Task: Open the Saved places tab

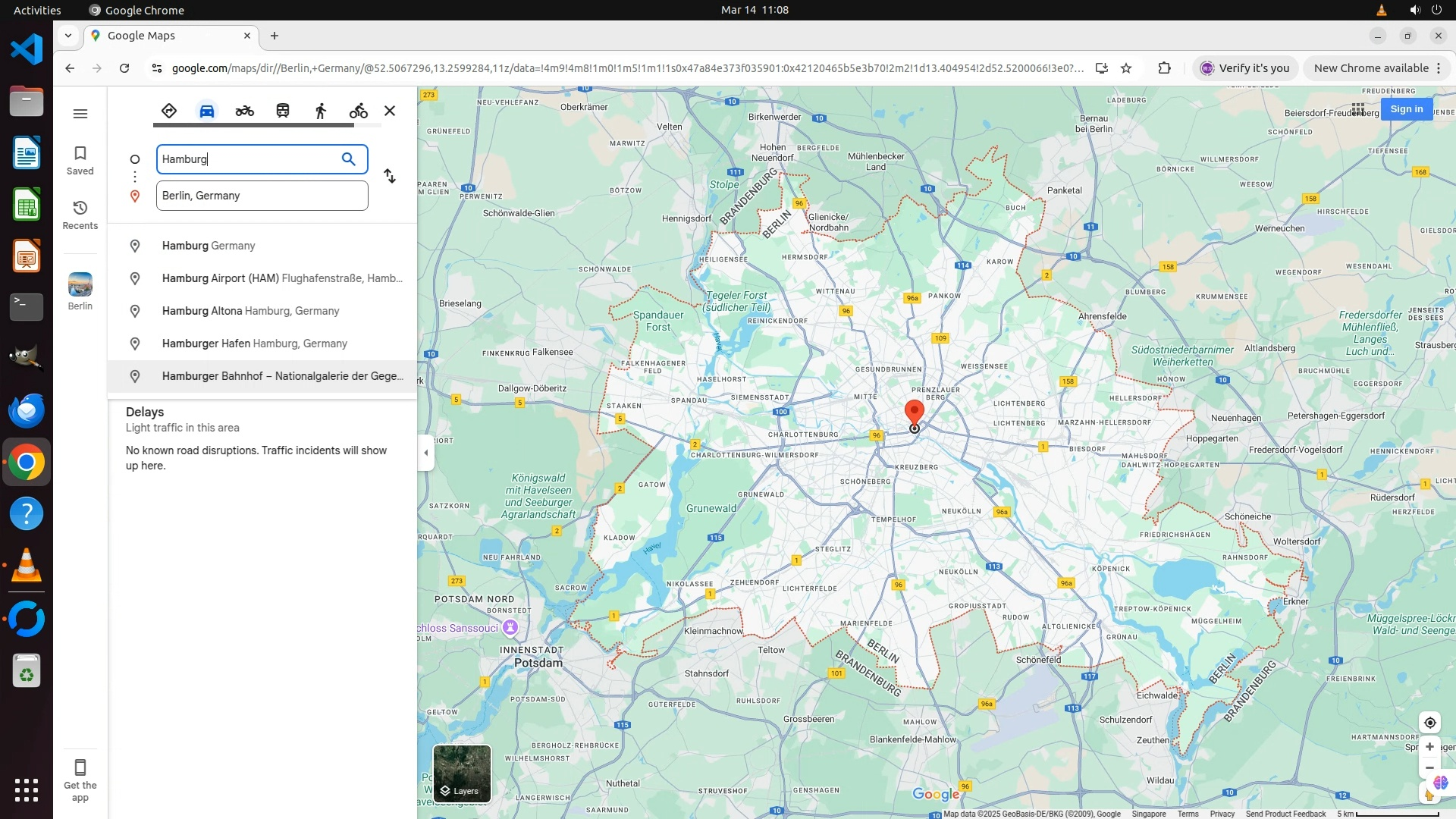Action: [80, 160]
